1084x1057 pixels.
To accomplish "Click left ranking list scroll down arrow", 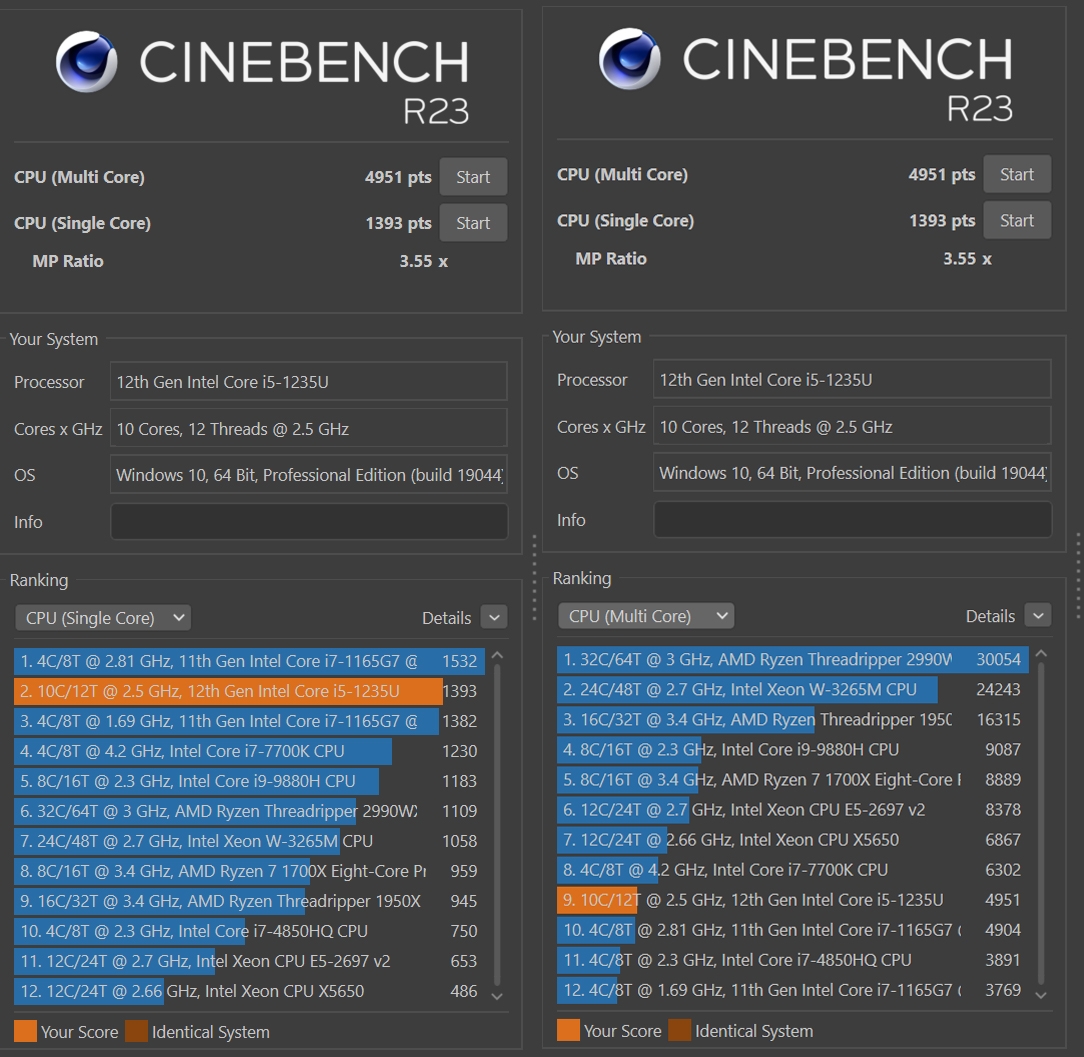I will pos(497,996).
